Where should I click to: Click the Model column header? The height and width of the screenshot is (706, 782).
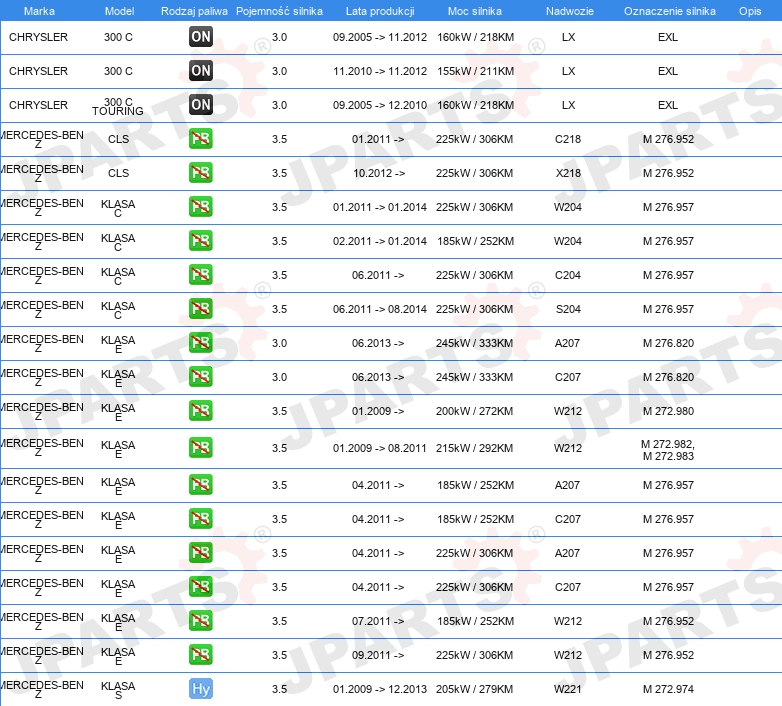click(x=119, y=11)
